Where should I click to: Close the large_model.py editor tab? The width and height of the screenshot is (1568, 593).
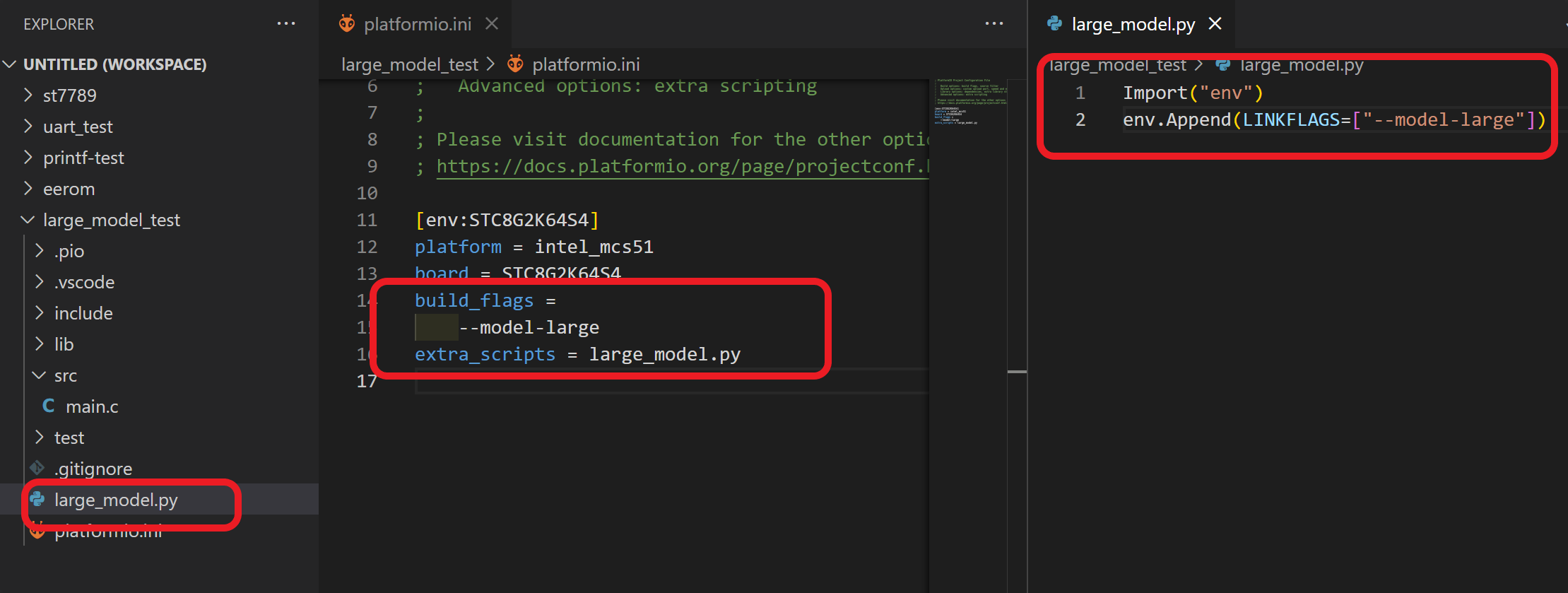pos(1215,24)
